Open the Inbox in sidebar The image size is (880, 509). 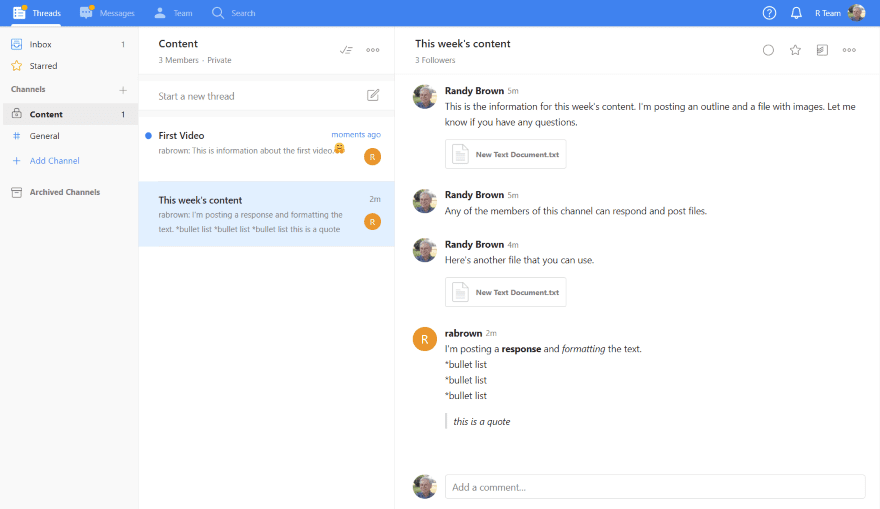[x=41, y=45]
